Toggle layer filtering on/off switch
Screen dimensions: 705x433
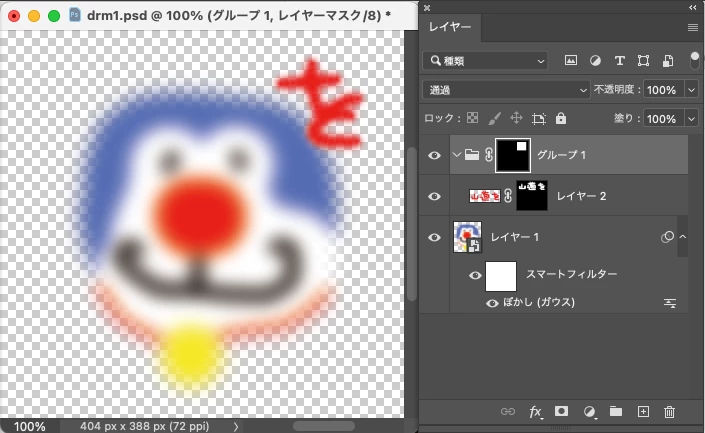click(x=695, y=60)
